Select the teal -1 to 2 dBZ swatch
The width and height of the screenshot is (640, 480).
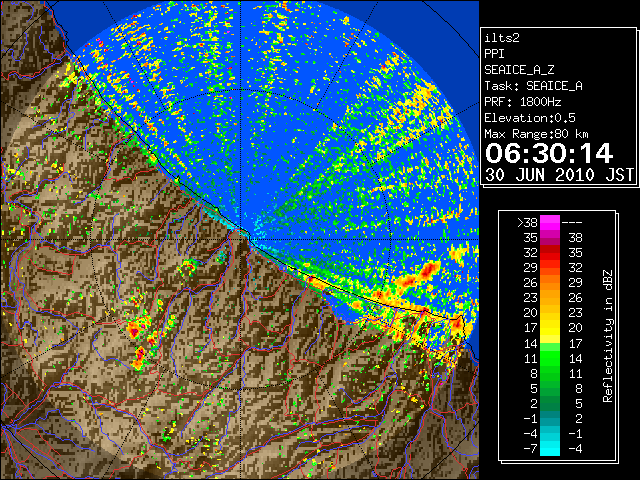[x=550, y=418]
